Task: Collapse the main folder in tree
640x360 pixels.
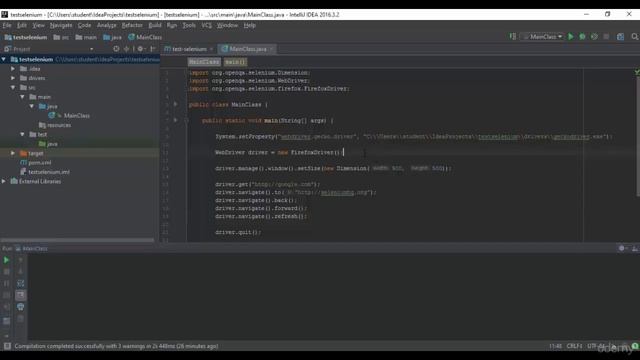Action: coord(22,97)
